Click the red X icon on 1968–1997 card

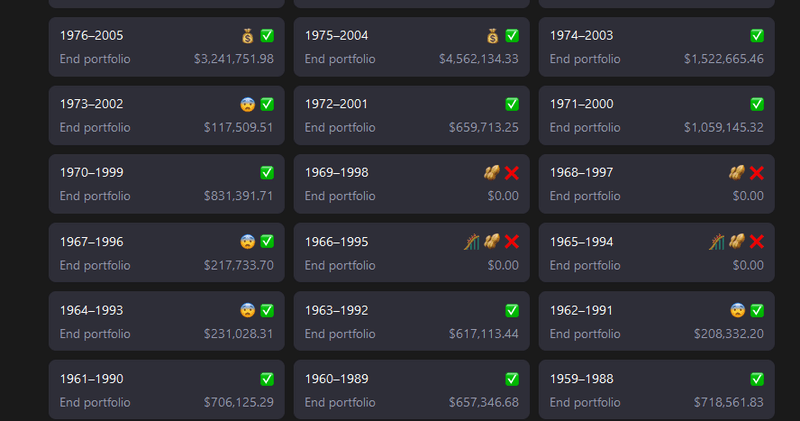click(757, 173)
